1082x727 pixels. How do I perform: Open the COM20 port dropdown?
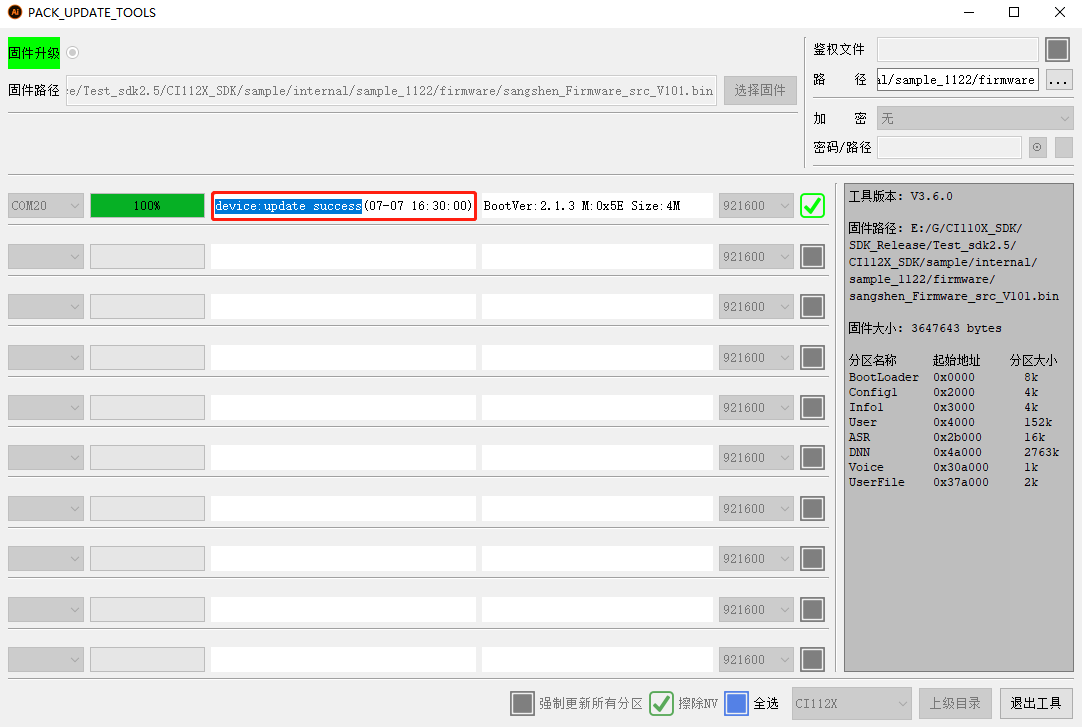[x=46, y=206]
